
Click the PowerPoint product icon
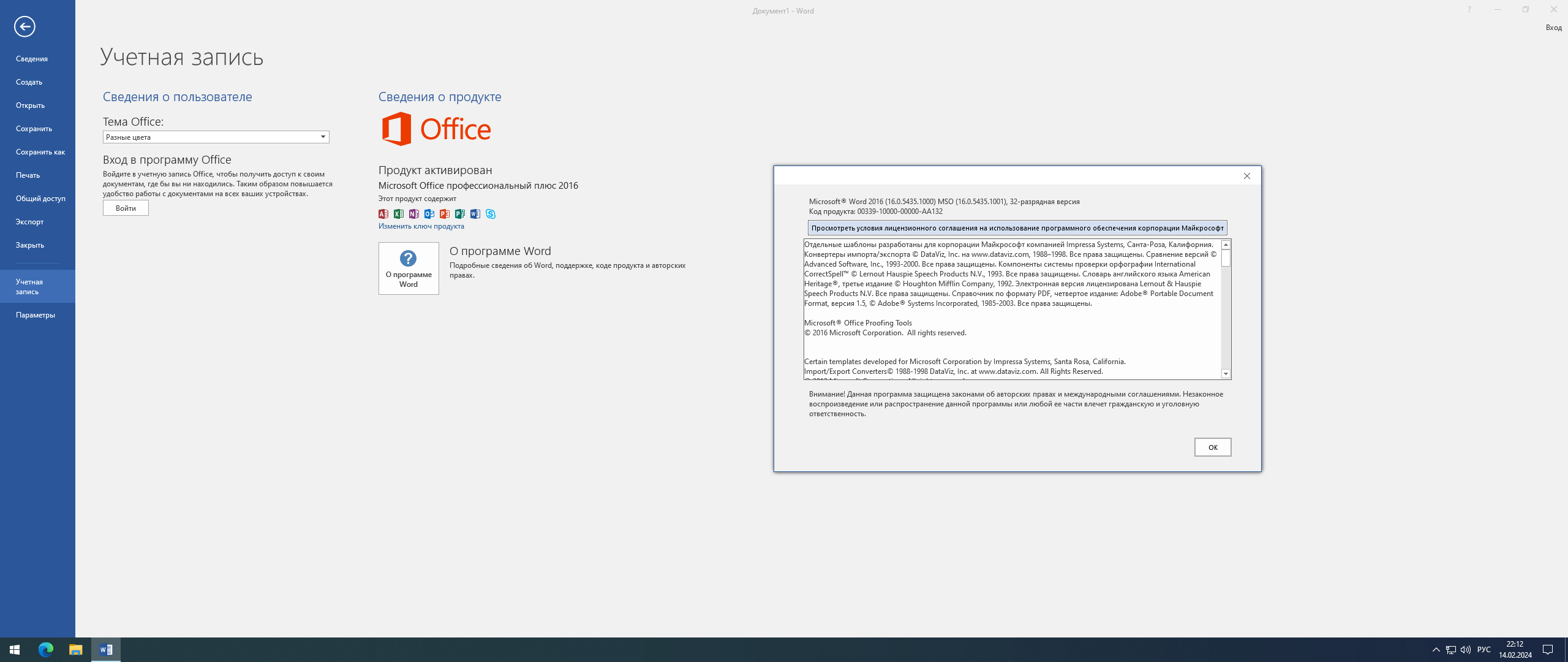coord(445,214)
